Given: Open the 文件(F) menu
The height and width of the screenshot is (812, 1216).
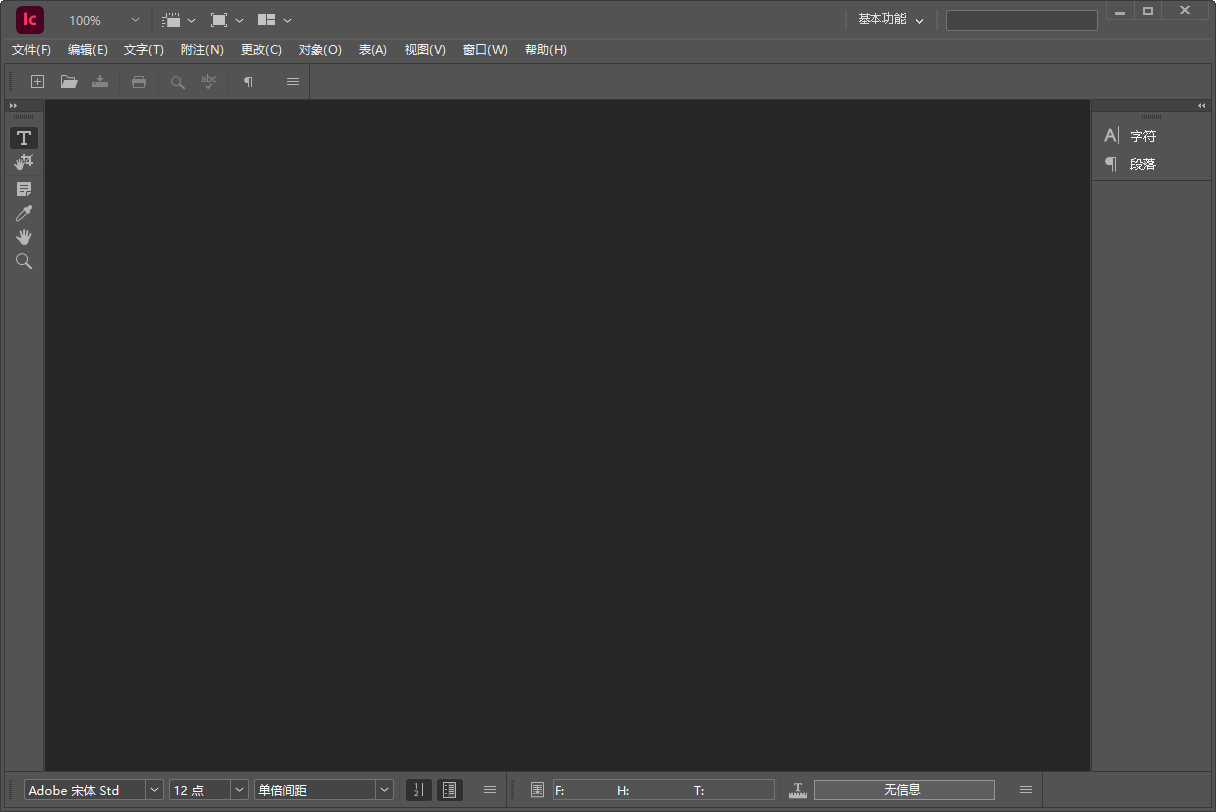Looking at the screenshot, I should coord(31,50).
